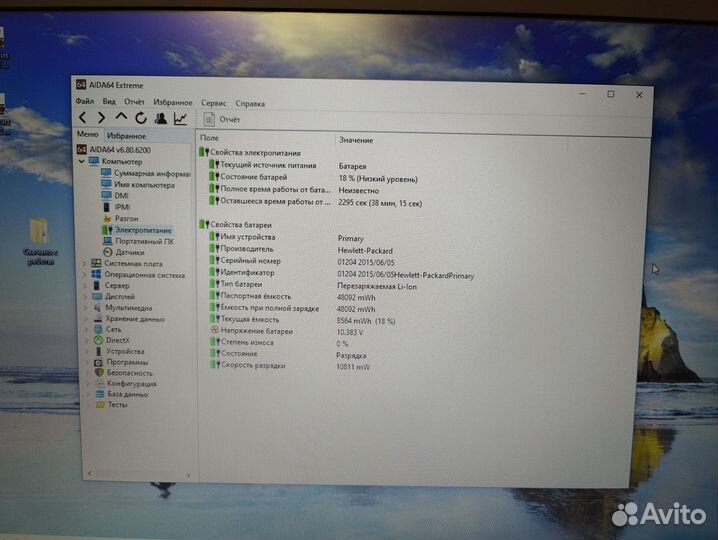Expand the Мультимедиа node
718x540 pixels.
tap(86, 308)
